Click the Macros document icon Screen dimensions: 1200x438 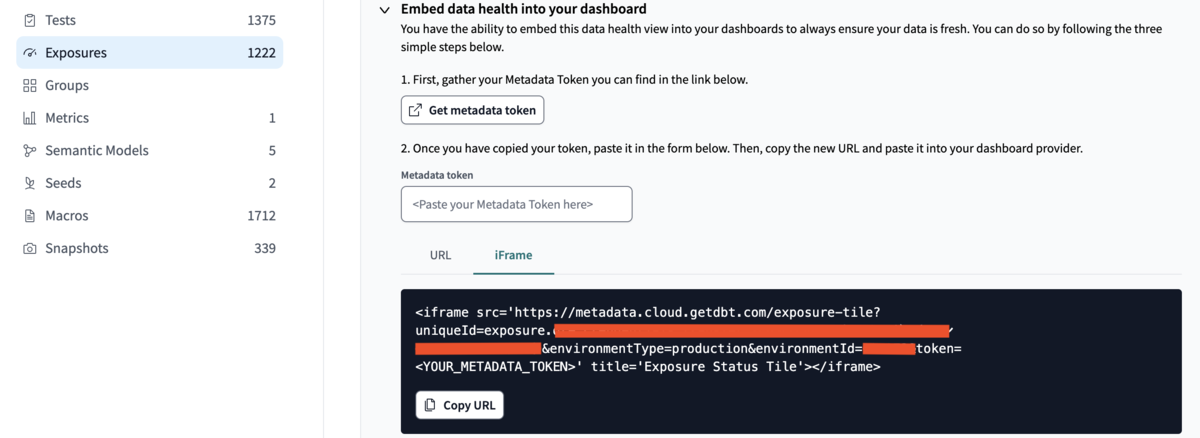click(x=29, y=216)
